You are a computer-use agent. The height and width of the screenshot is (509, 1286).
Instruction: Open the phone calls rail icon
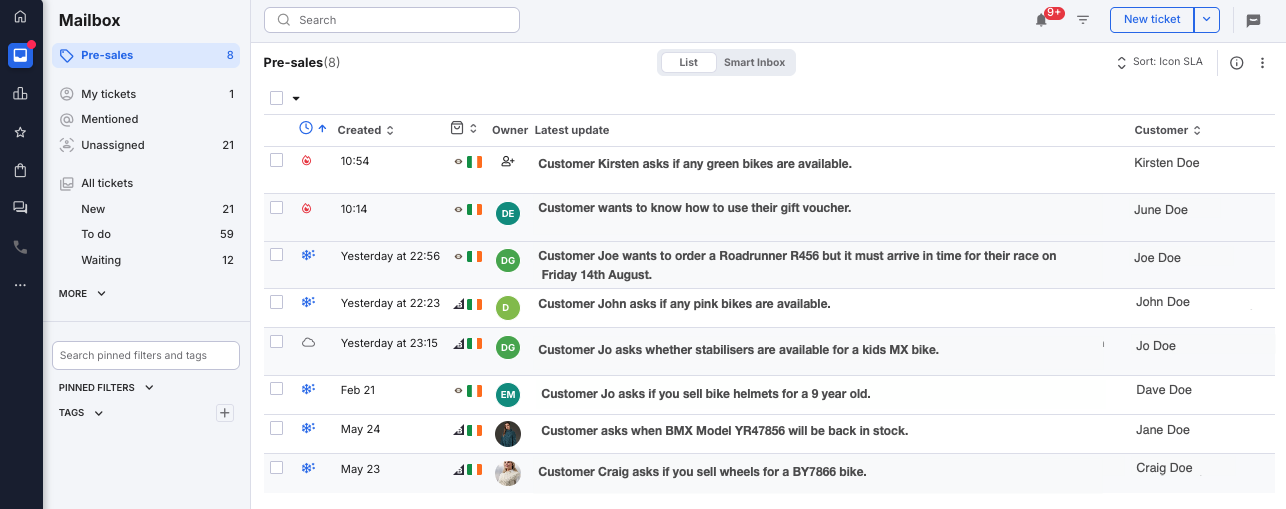click(20, 247)
